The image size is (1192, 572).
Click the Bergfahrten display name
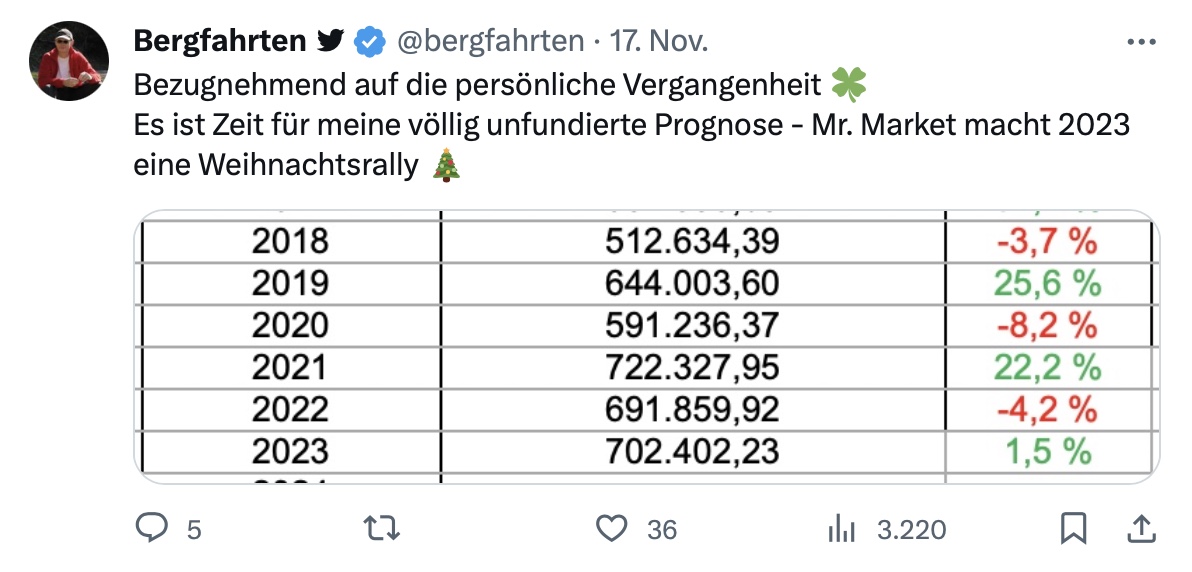coord(220,41)
